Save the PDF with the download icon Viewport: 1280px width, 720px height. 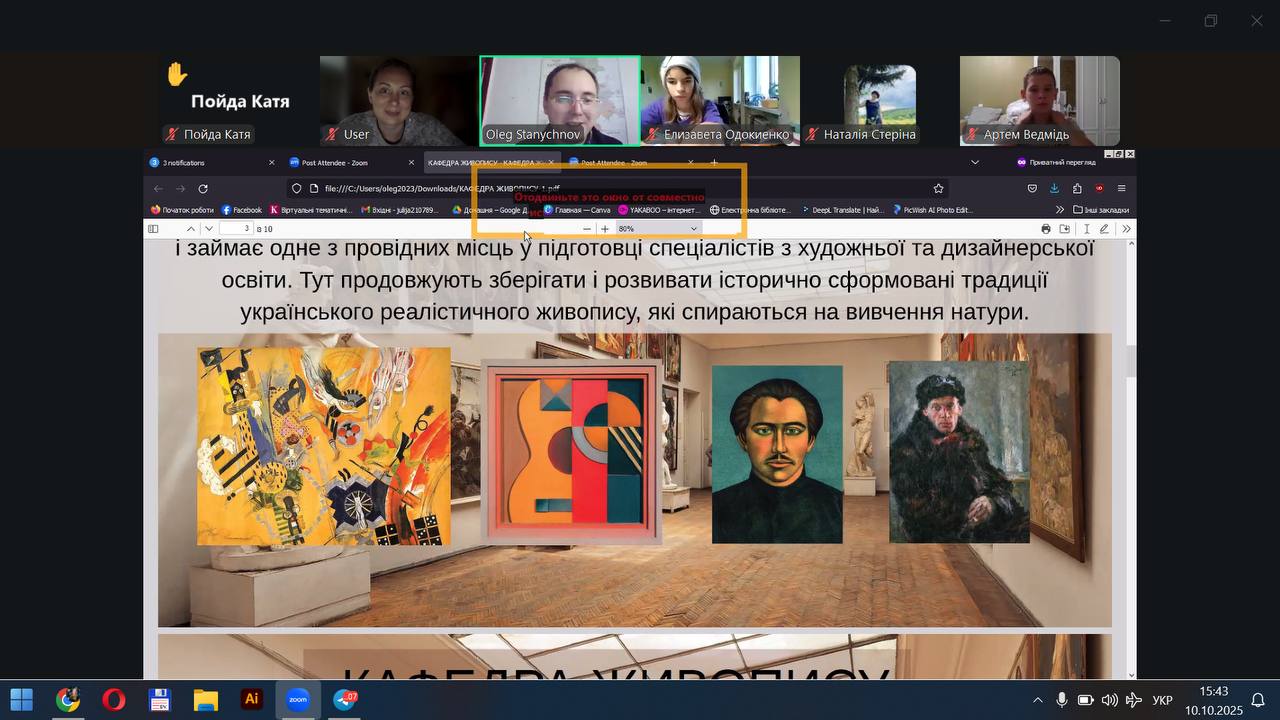coord(1065,229)
